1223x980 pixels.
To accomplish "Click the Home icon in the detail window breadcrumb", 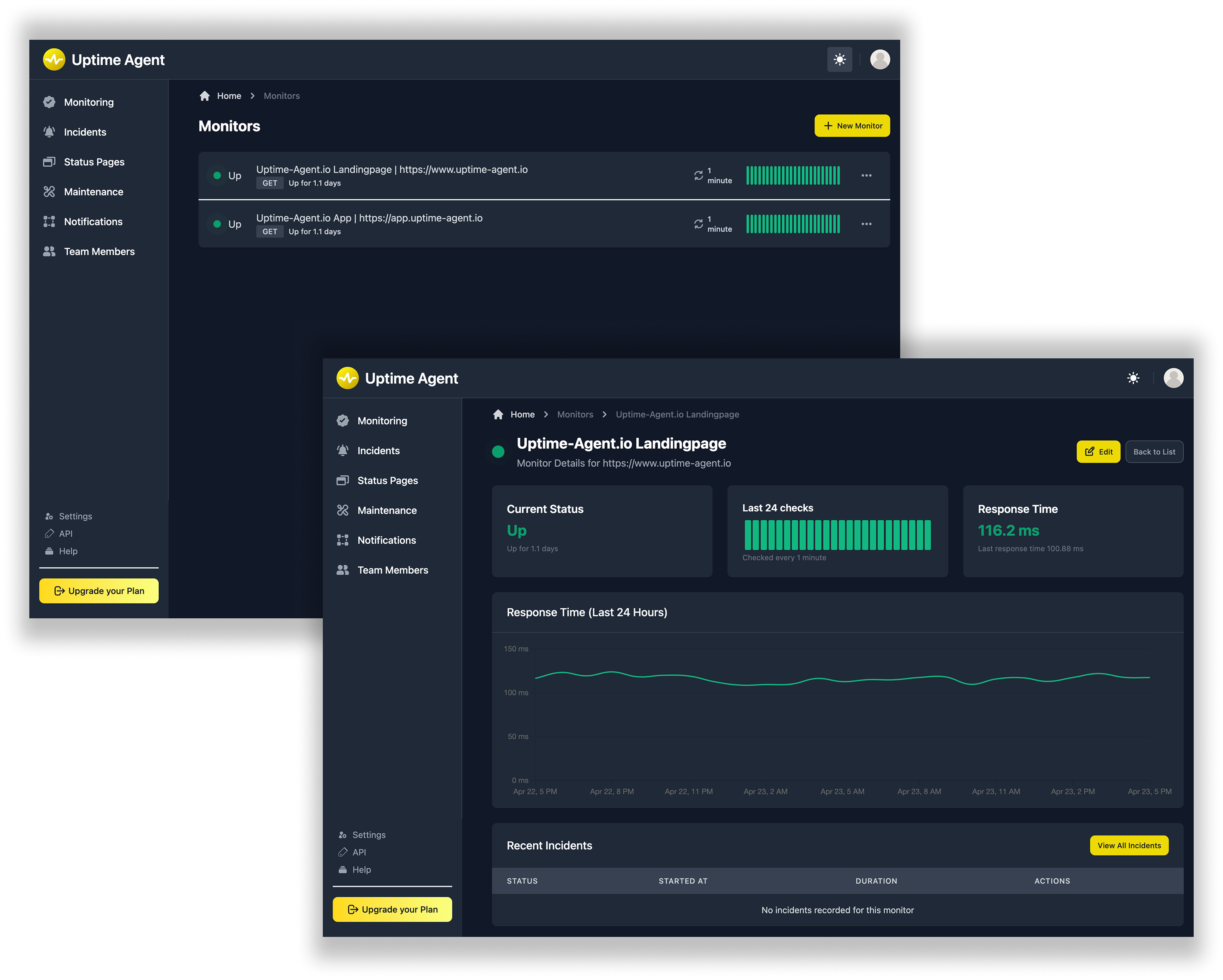I will [498, 414].
